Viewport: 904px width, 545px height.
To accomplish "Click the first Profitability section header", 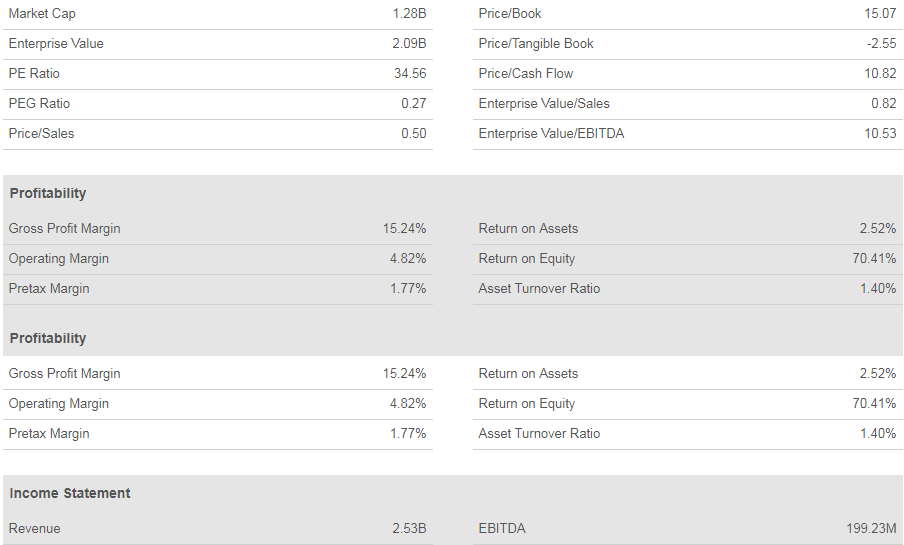I will [48, 193].
